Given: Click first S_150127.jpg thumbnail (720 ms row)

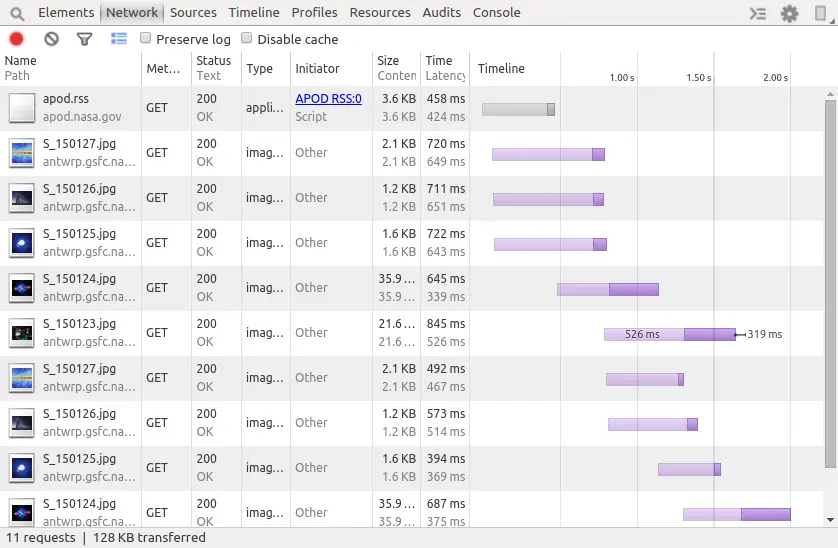Looking at the screenshot, I should click(x=21, y=153).
